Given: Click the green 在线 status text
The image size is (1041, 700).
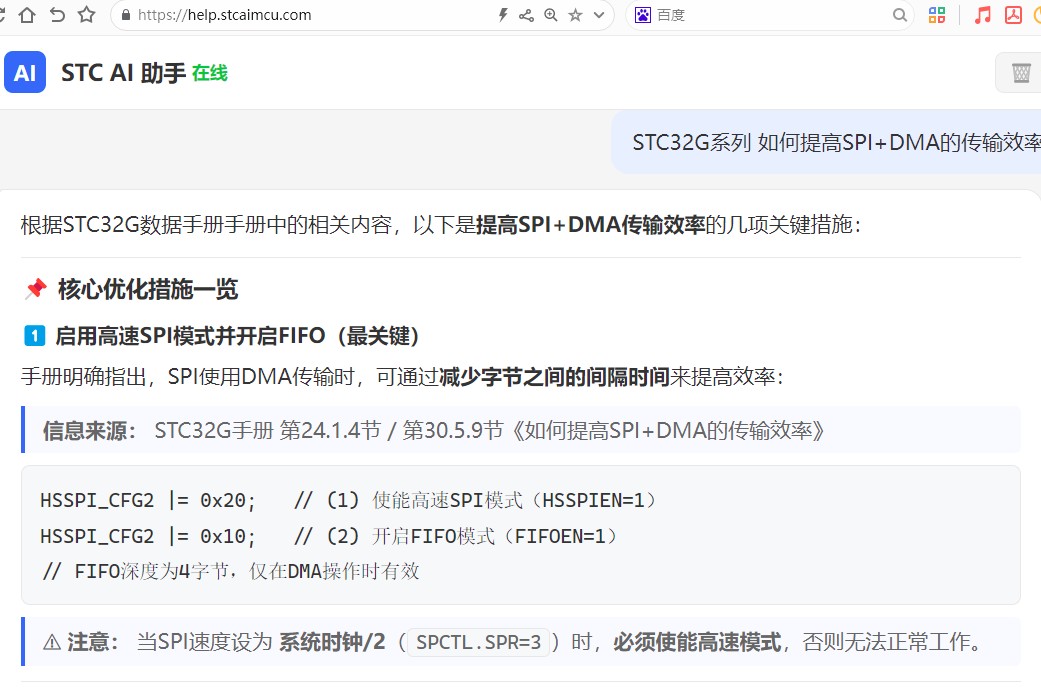Looking at the screenshot, I should click(210, 72).
